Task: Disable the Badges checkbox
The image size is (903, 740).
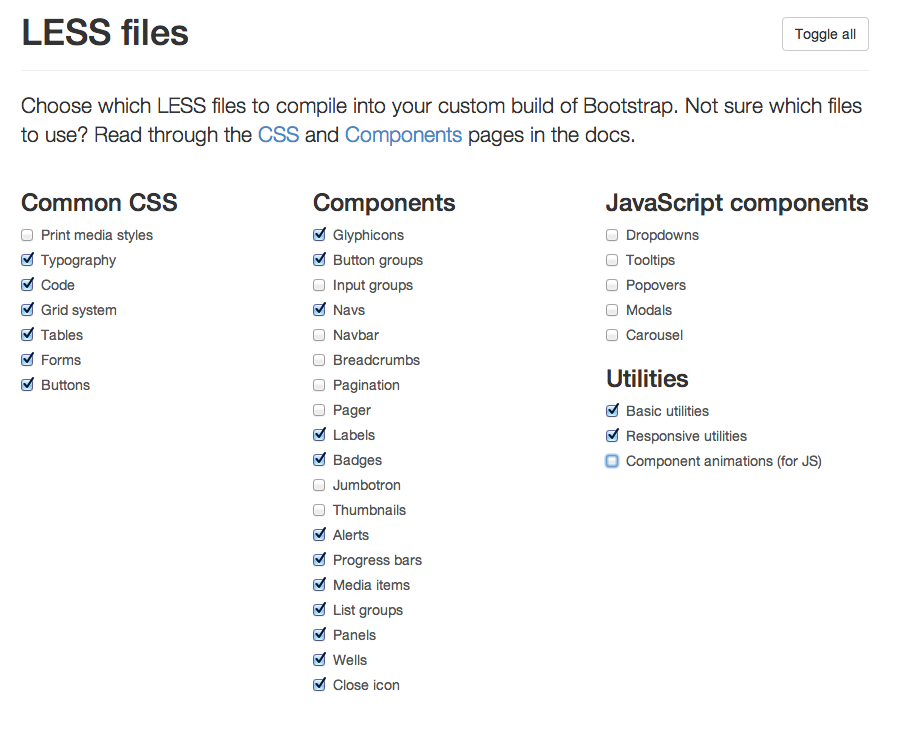Action: coord(319,460)
